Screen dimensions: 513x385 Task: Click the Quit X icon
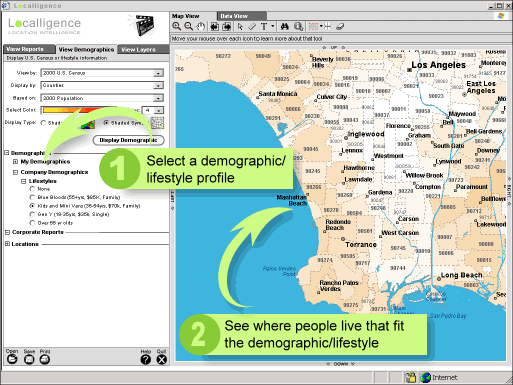[162, 359]
